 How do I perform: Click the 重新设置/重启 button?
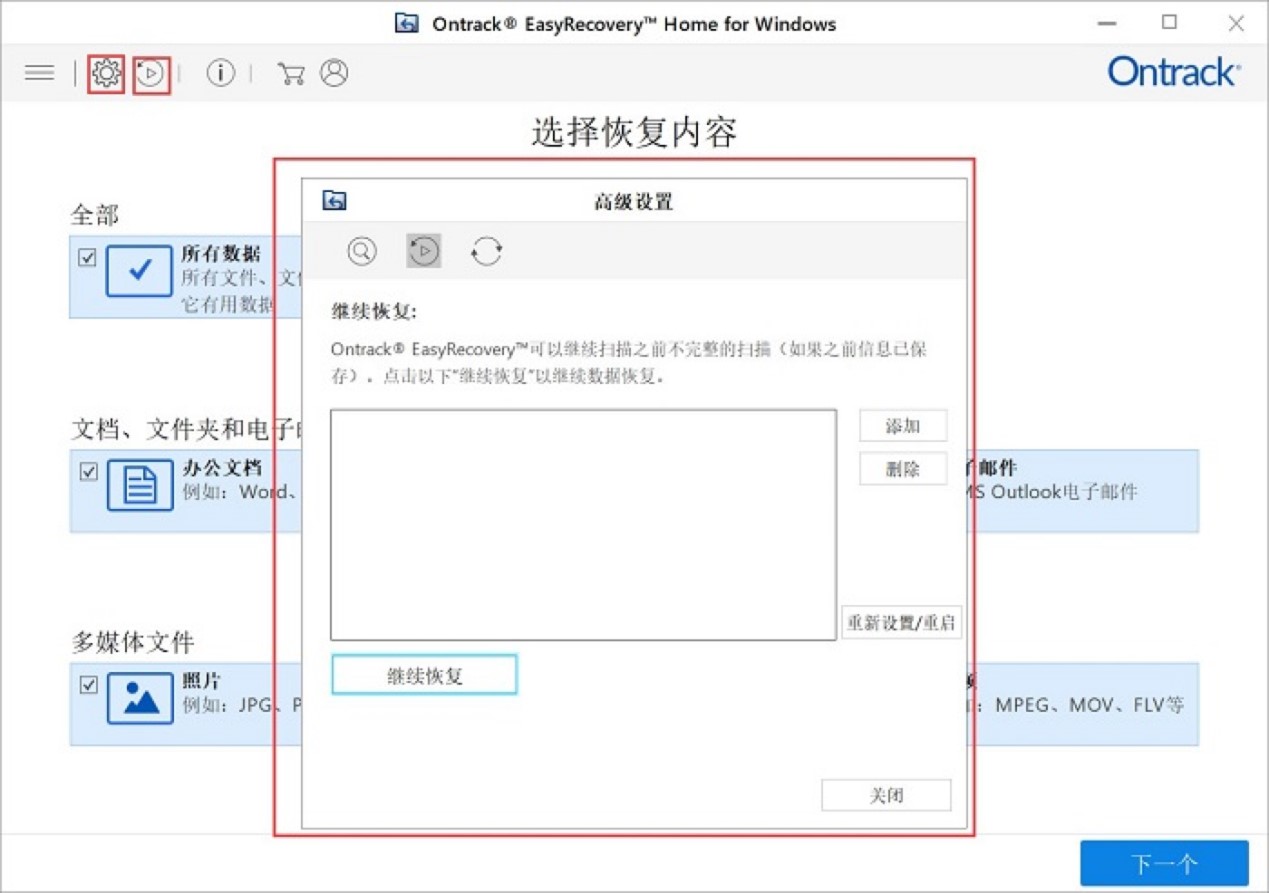(901, 623)
